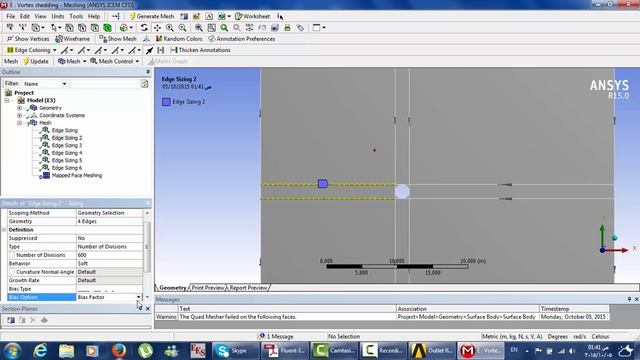The width and height of the screenshot is (640, 360).
Task: Click the green Zoom To Fit magnifier
Action: [x=224, y=28]
